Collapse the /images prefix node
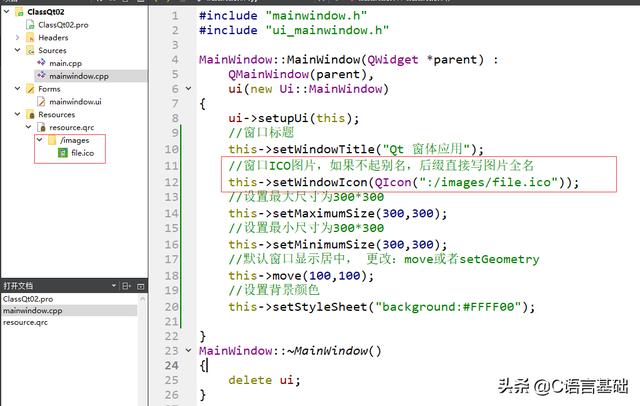 click(x=39, y=140)
